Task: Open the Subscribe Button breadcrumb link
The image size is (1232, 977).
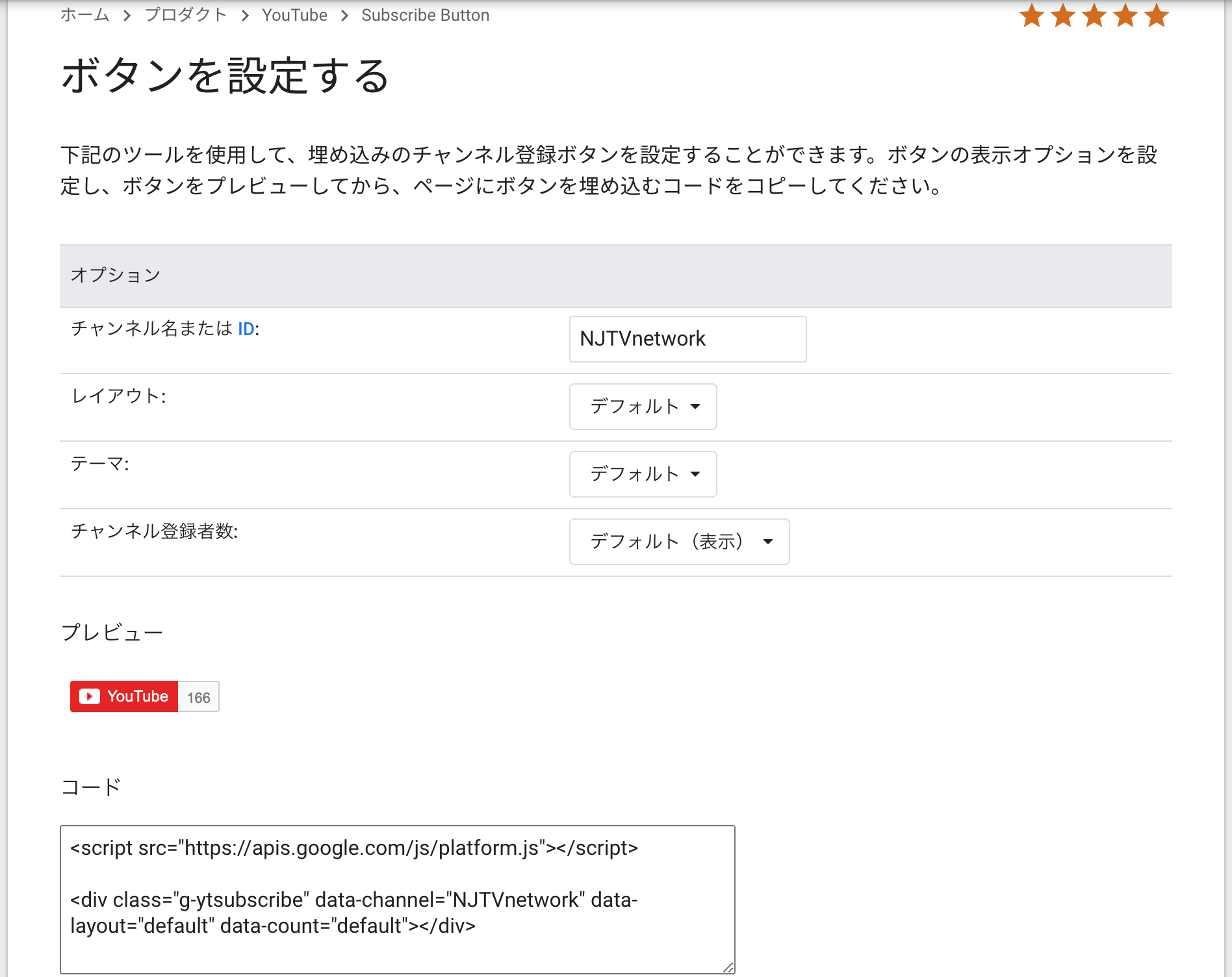Action: [426, 14]
